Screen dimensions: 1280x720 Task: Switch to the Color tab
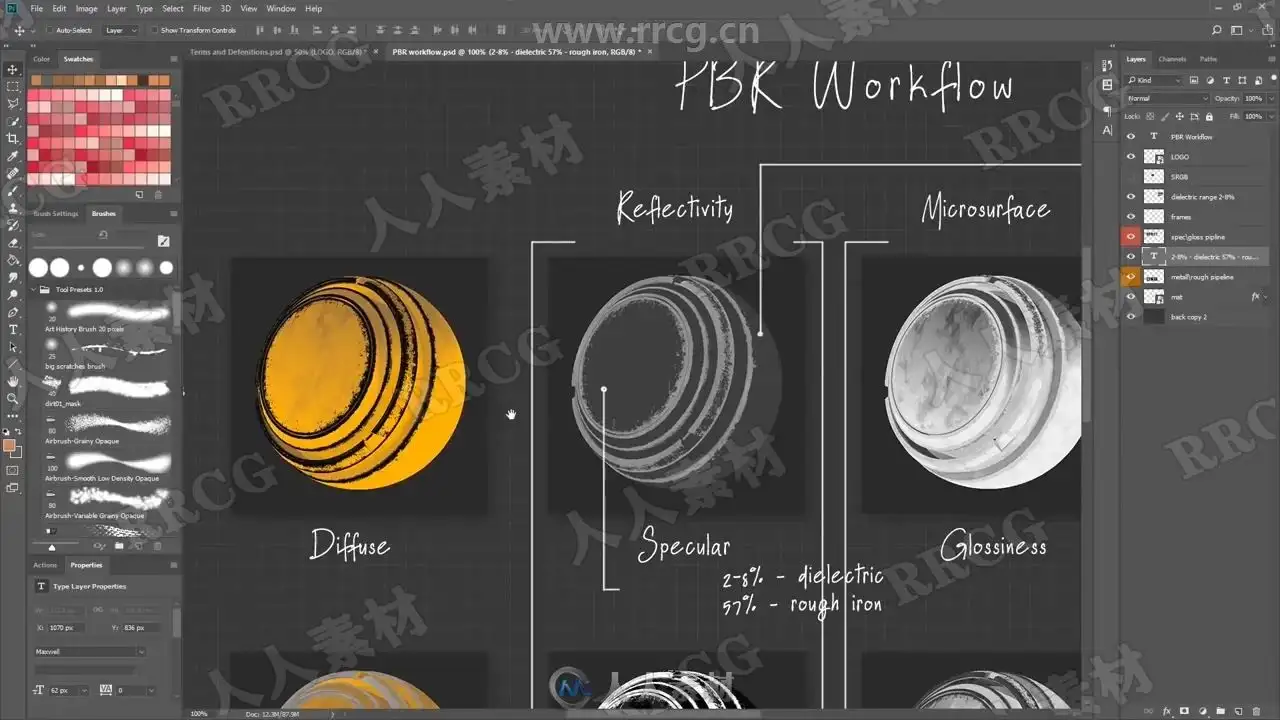[x=42, y=59]
